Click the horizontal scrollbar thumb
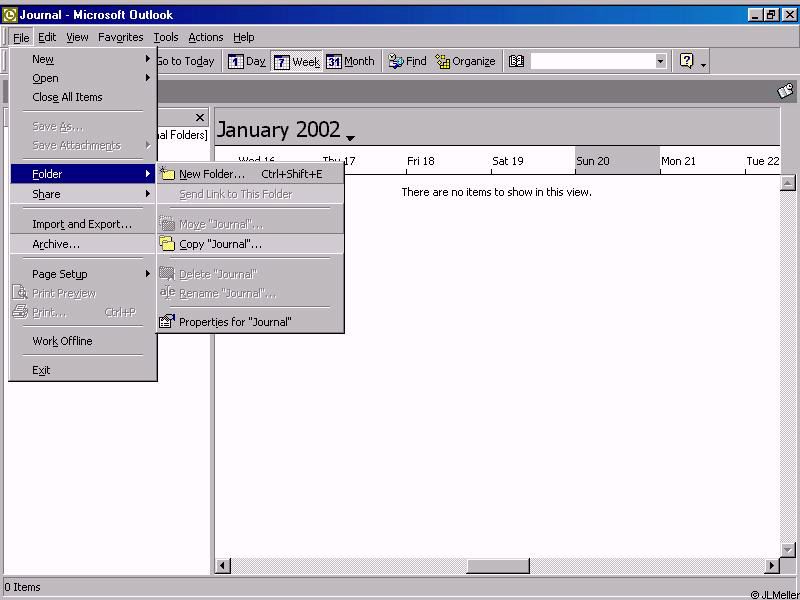 tap(498, 565)
